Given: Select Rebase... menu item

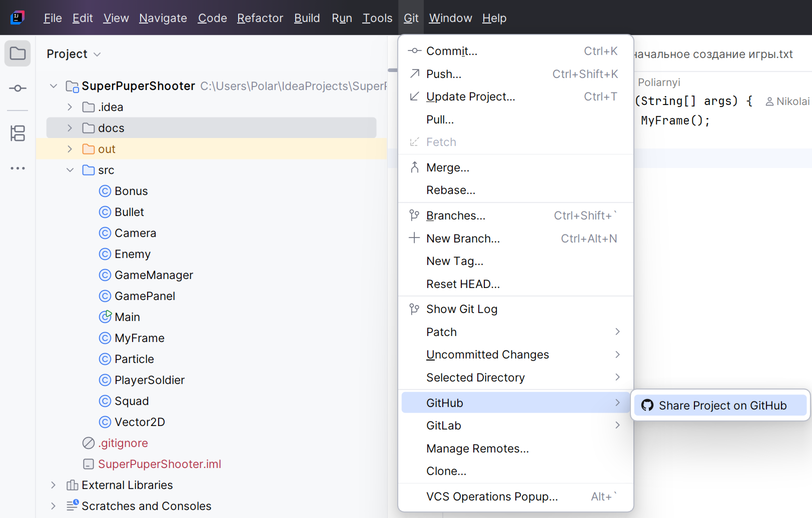Looking at the screenshot, I should pyautogui.click(x=516, y=190).
